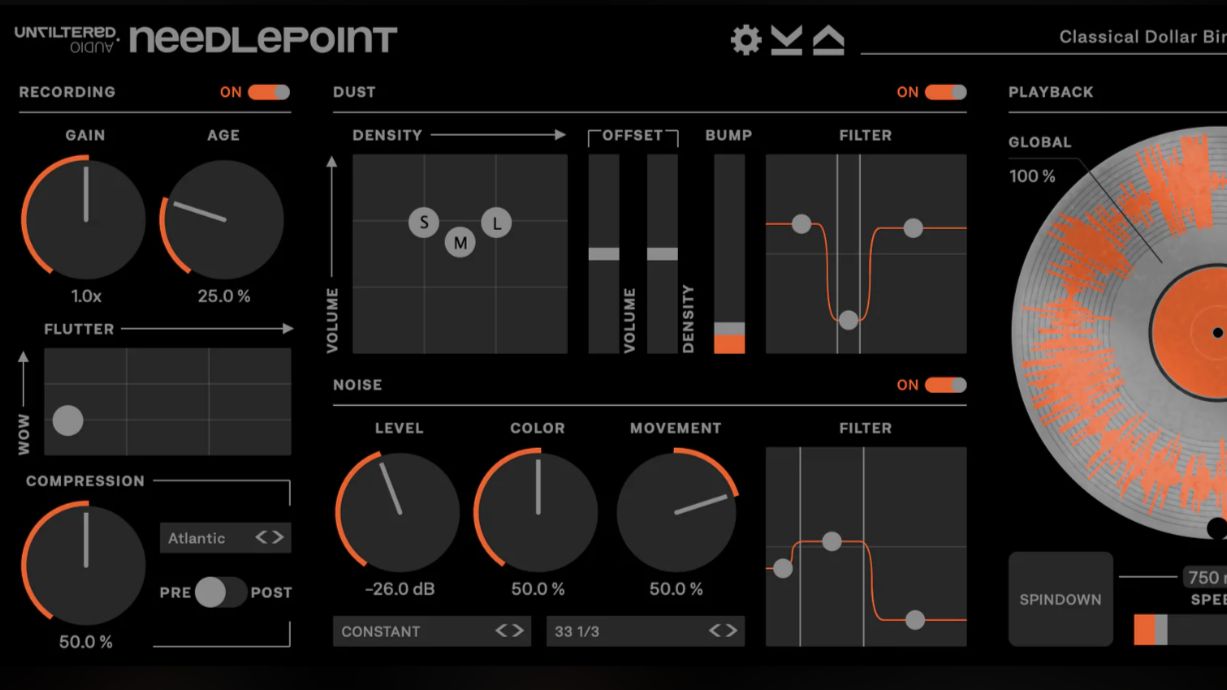
Task: Open the settings gear icon
Action: pos(746,40)
